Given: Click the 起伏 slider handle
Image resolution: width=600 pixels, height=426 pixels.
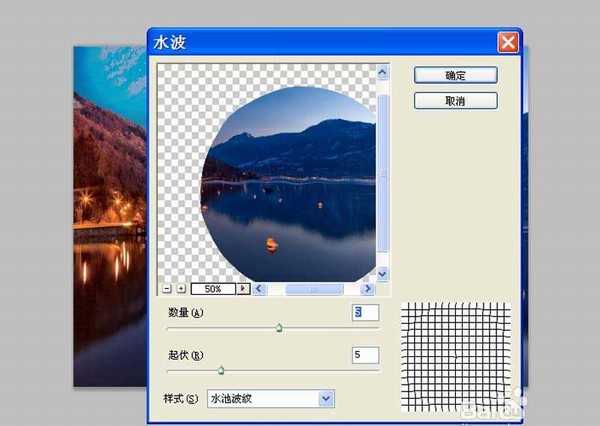Looking at the screenshot, I should pyautogui.click(x=221, y=370).
